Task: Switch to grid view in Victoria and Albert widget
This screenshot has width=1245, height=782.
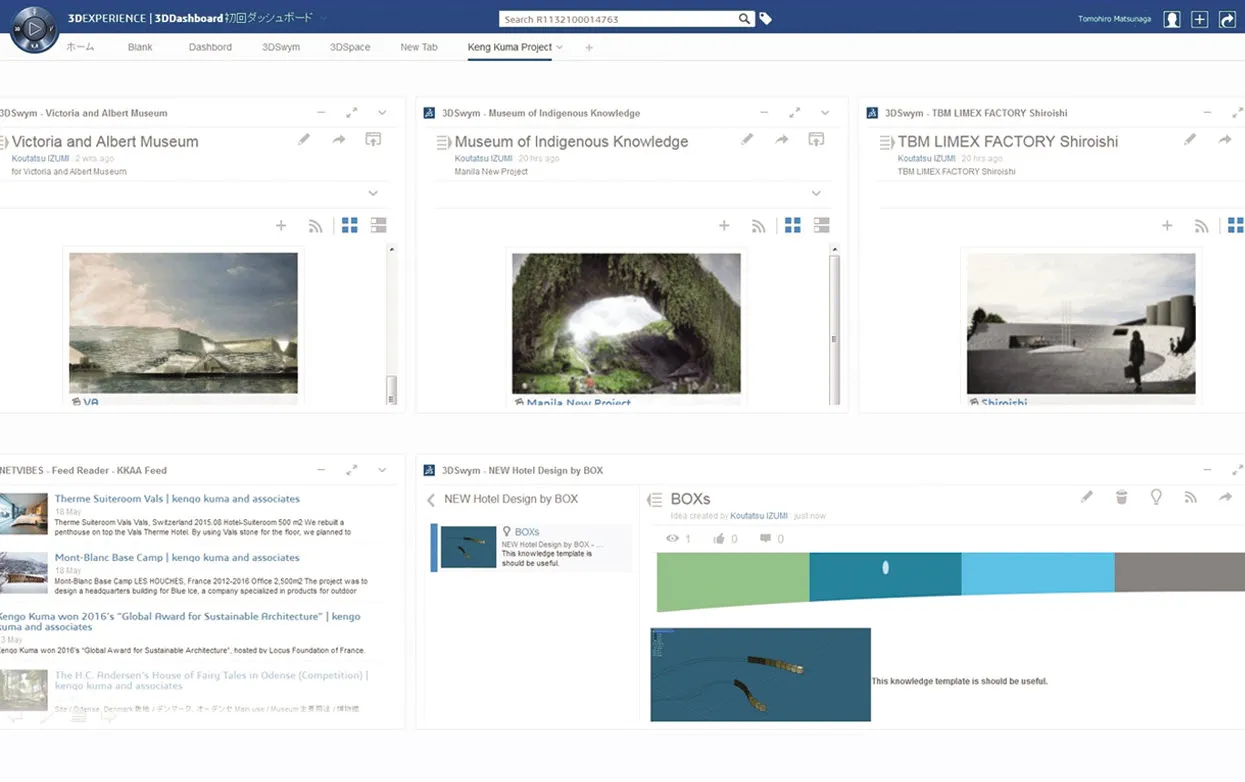Action: click(x=349, y=224)
